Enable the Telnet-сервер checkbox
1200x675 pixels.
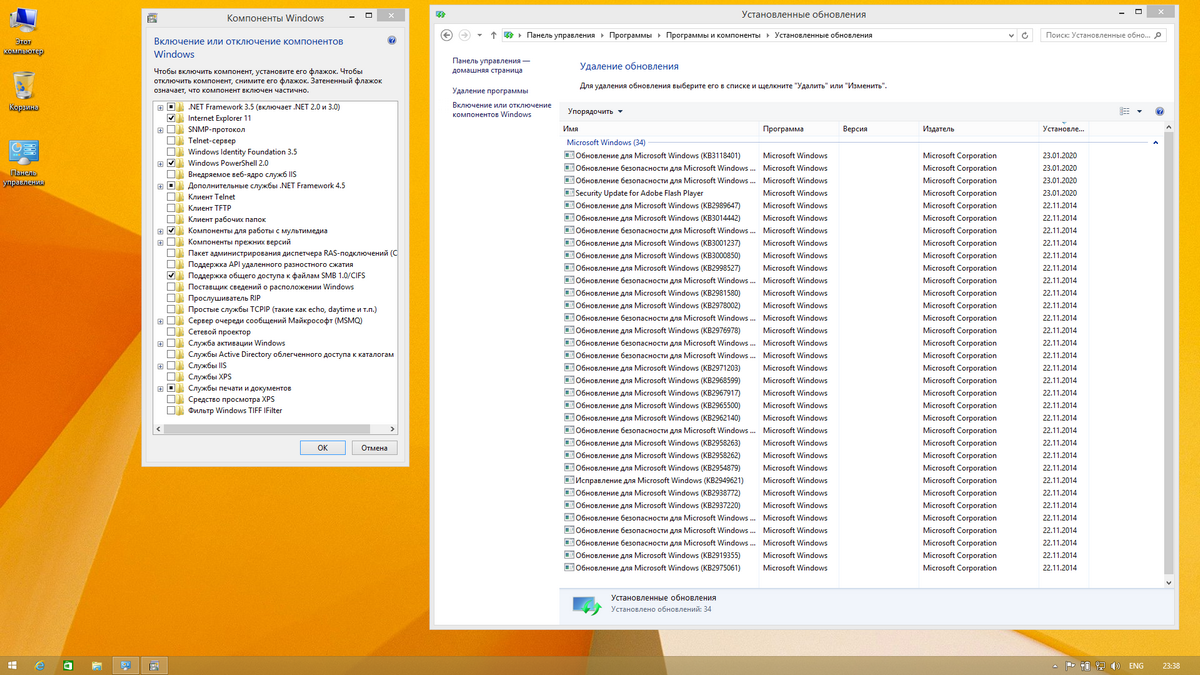tap(171, 141)
